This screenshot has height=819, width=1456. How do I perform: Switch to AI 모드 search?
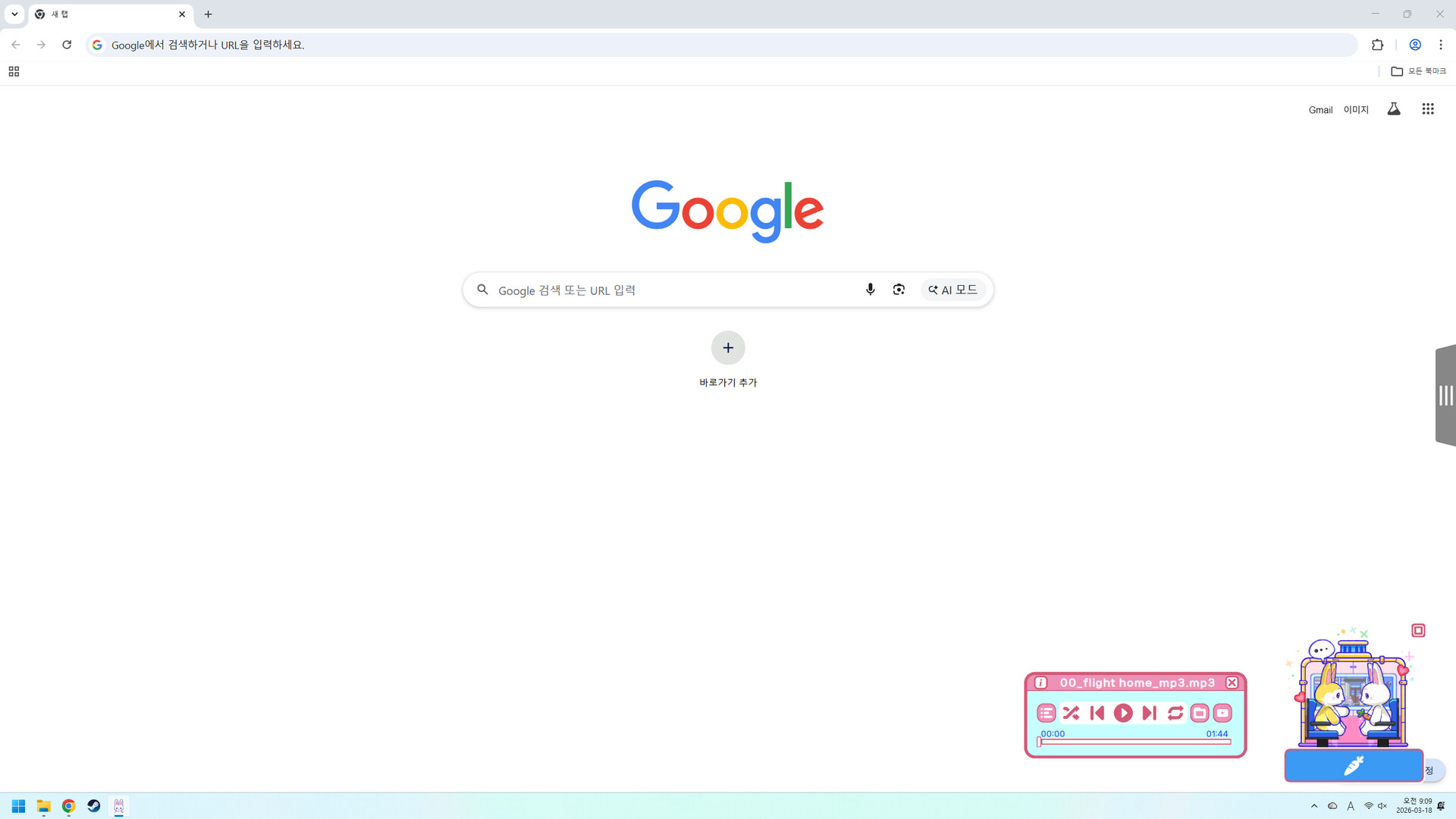[953, 290]
